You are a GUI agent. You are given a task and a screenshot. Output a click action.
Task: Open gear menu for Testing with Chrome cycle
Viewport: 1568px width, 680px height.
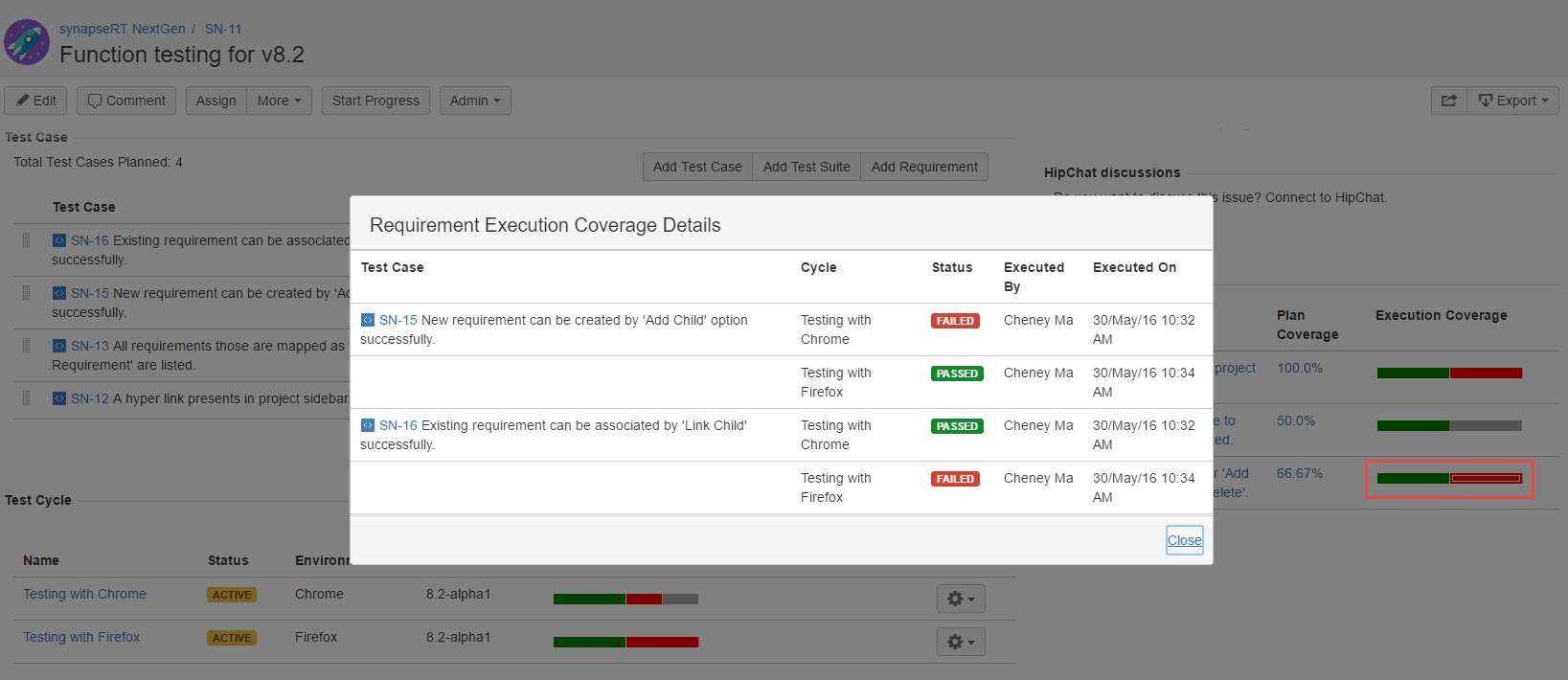tap(961, 599)
